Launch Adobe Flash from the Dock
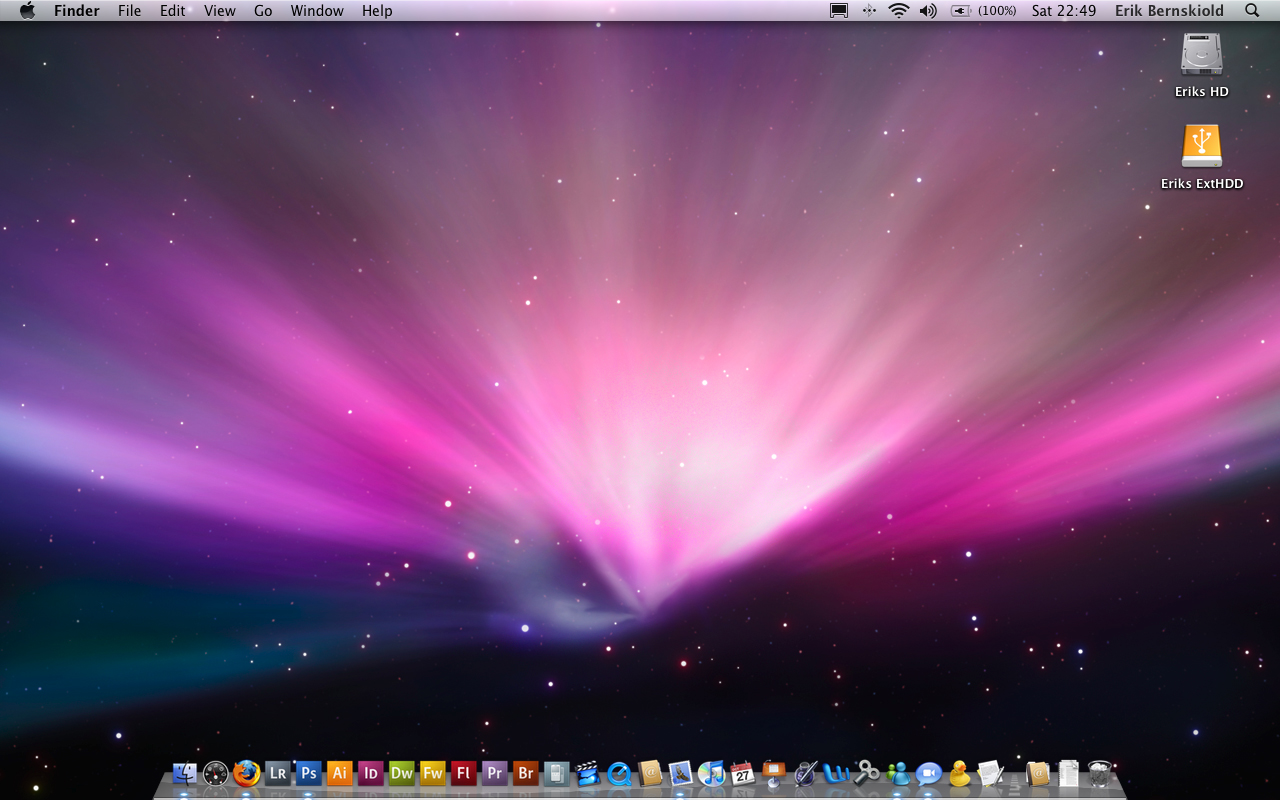Viewport: 1280px width, 800px height. click(x=463, y=773)
